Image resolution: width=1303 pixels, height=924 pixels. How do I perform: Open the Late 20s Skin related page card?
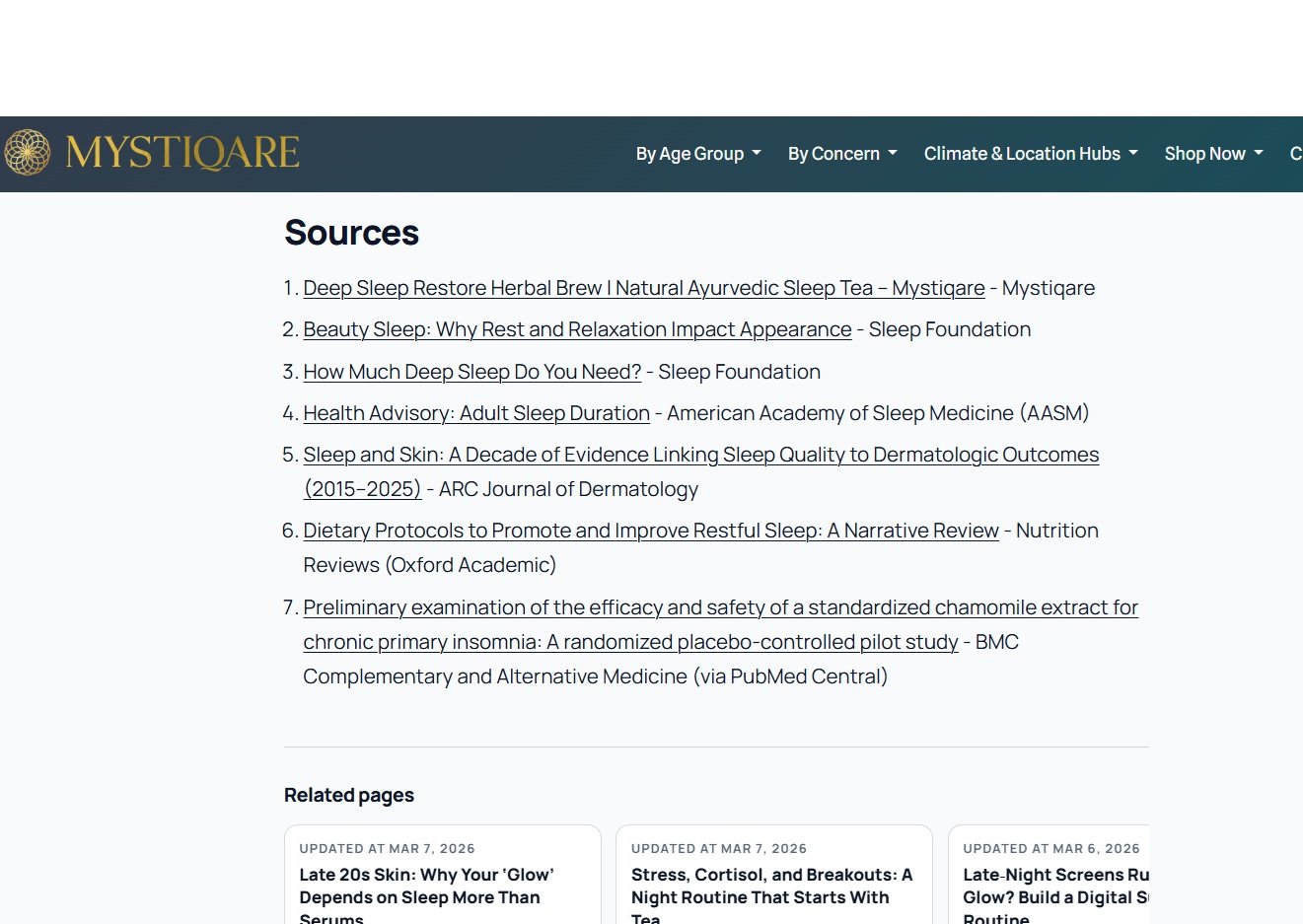click(x=443, y=875)
